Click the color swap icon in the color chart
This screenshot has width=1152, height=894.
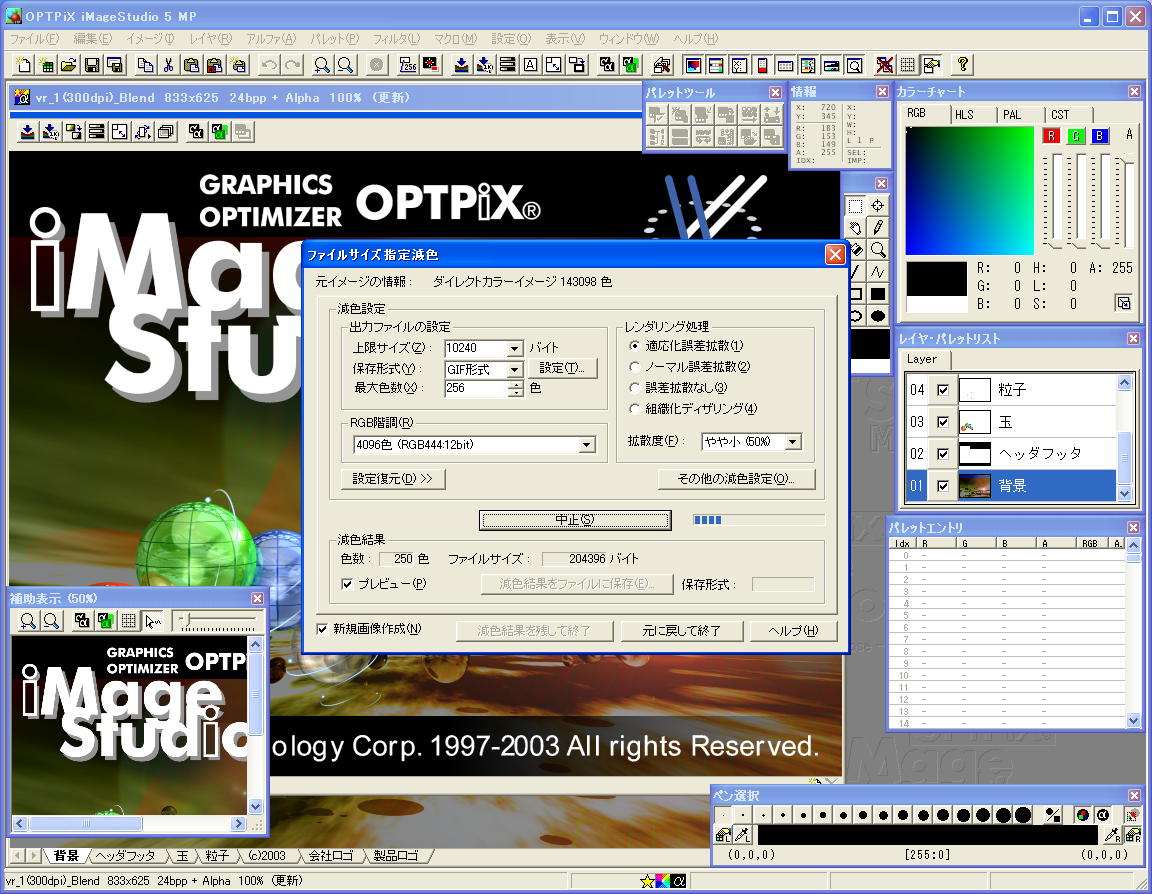pos(1123,303)
